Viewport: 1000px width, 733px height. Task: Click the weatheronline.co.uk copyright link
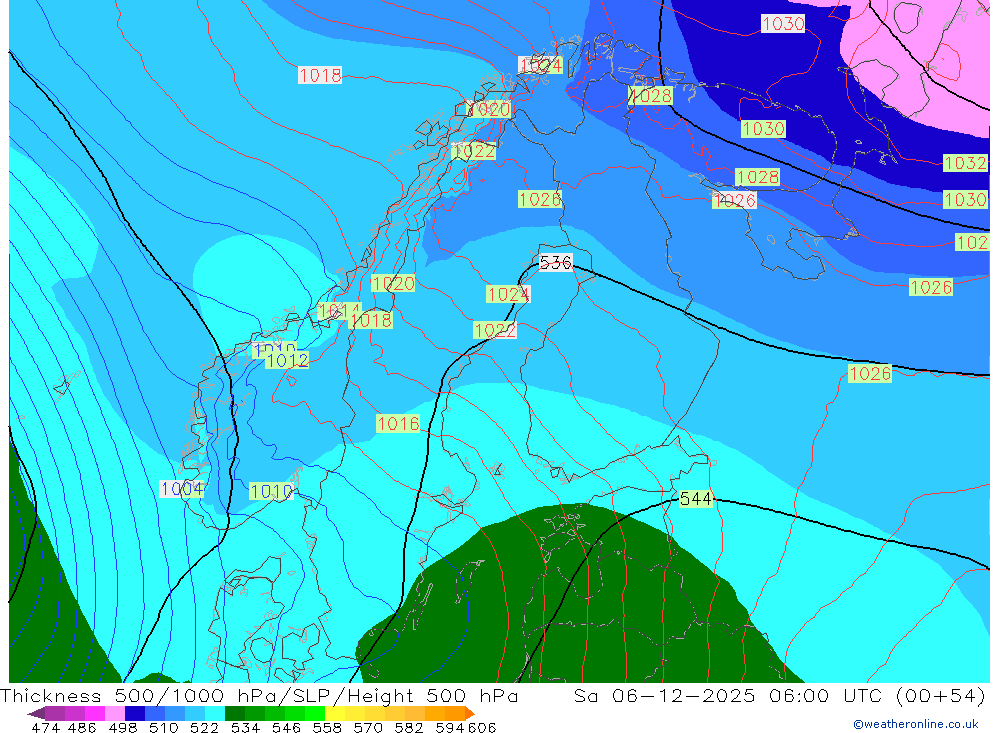(915, 724)
